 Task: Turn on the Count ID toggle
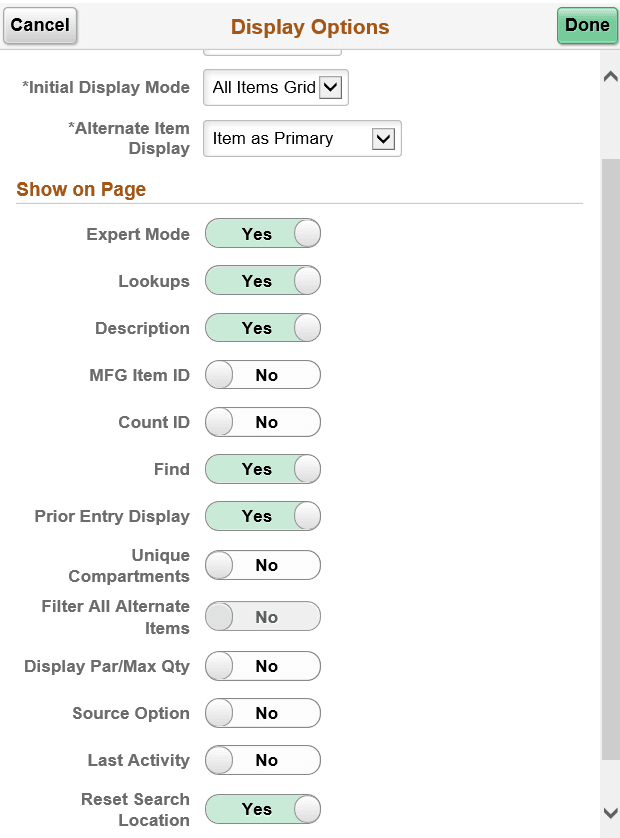point(262,422)
